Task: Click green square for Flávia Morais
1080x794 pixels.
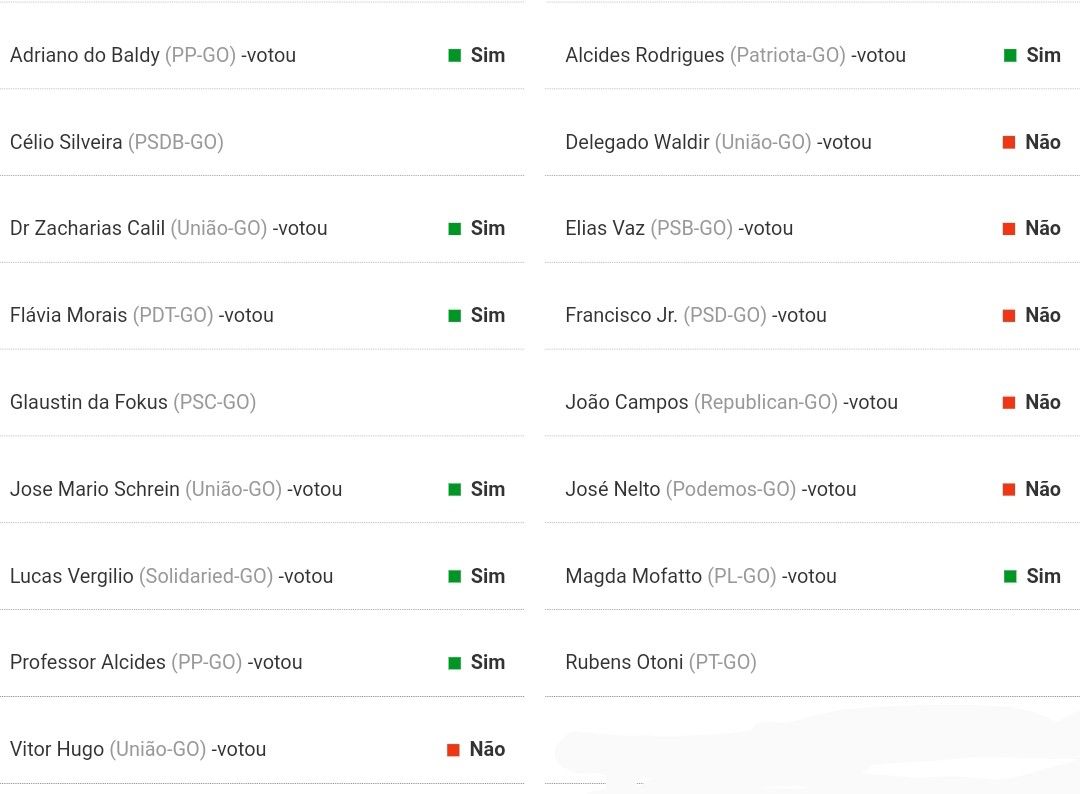Action: [x=455, y=315]
